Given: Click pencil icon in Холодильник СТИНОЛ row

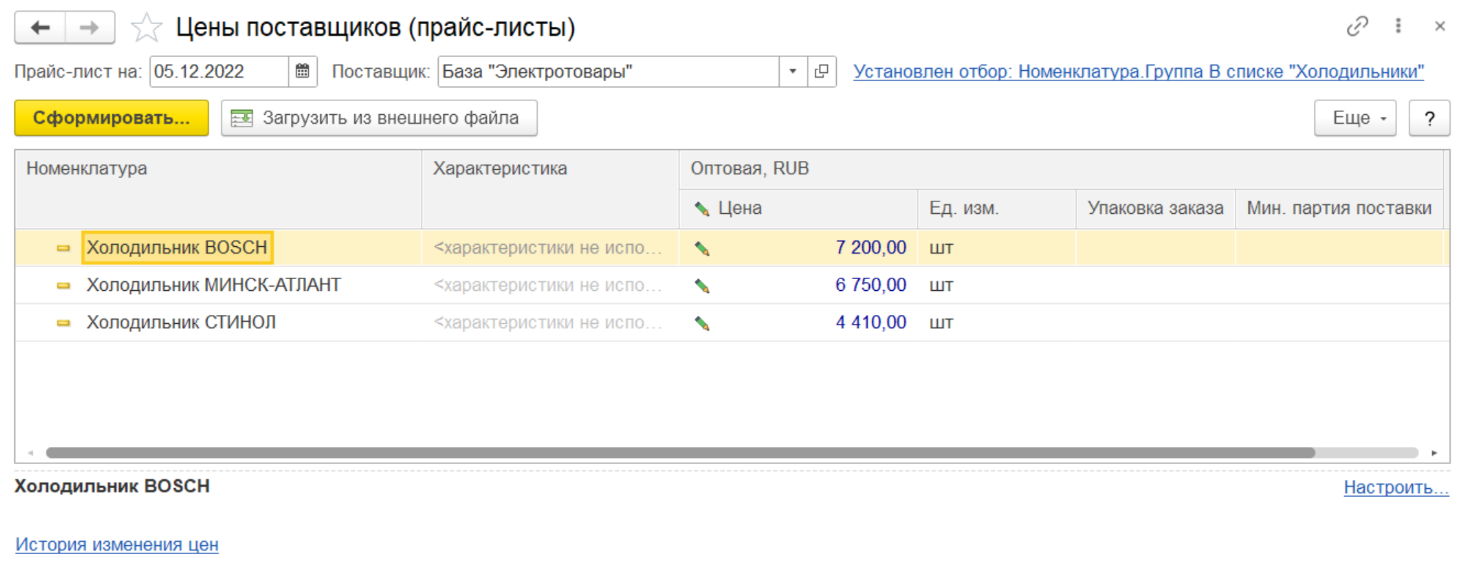Looking at the screenshot, I should (x=702, y=323).
